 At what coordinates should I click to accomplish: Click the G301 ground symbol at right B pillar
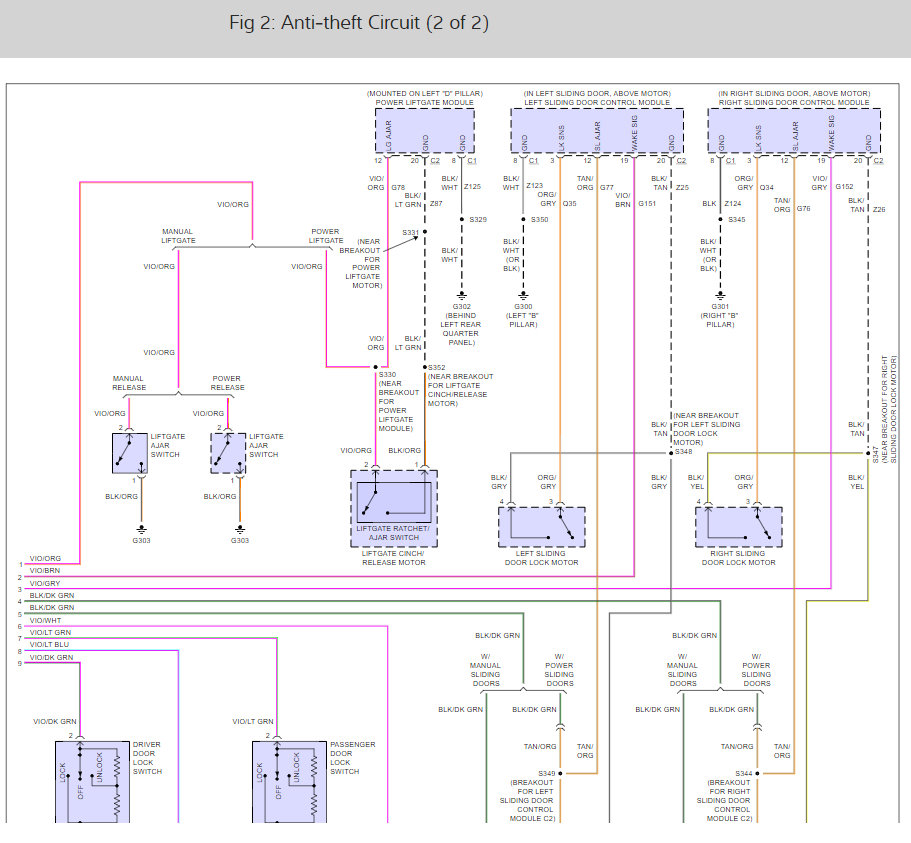tap(720, 296)
